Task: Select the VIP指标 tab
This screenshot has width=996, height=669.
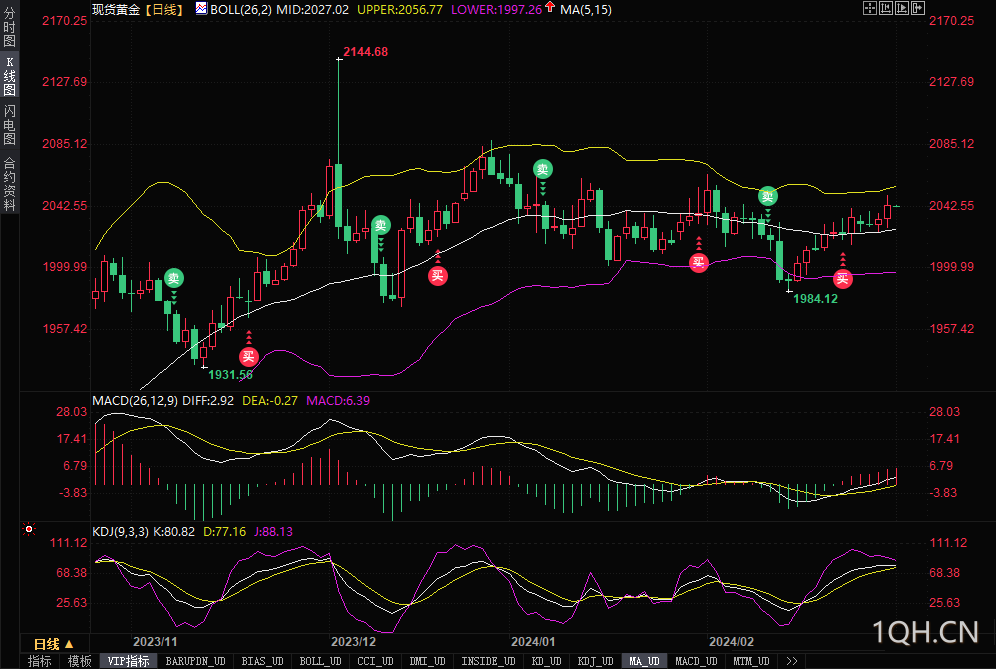Action: [129, 661]
